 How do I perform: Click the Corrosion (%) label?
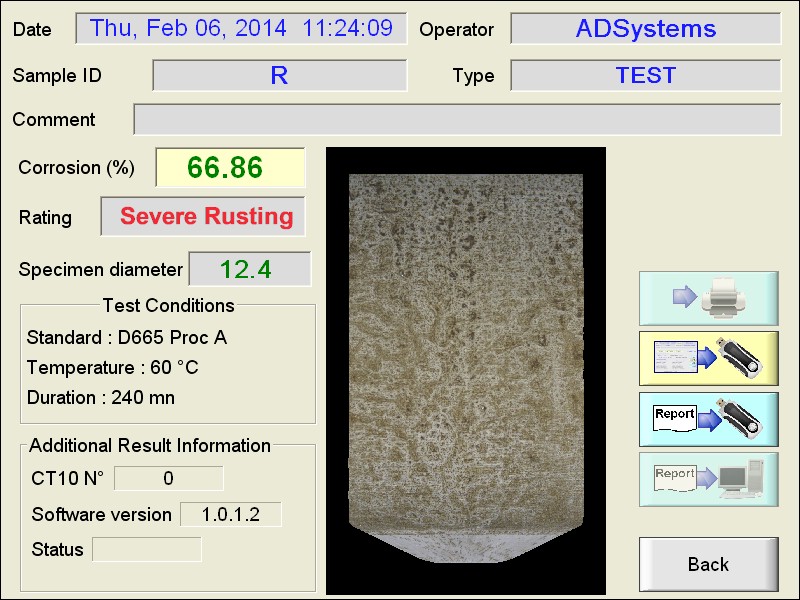(77, 167)
